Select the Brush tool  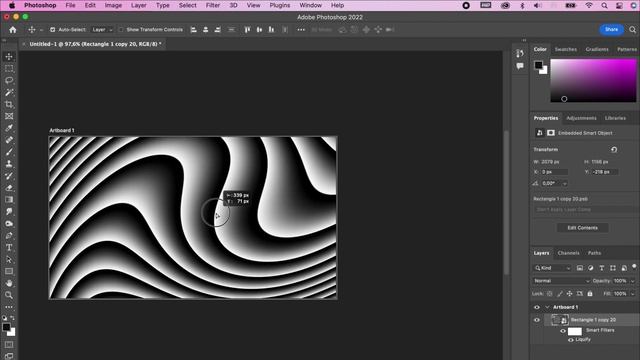tap(9, 152)
